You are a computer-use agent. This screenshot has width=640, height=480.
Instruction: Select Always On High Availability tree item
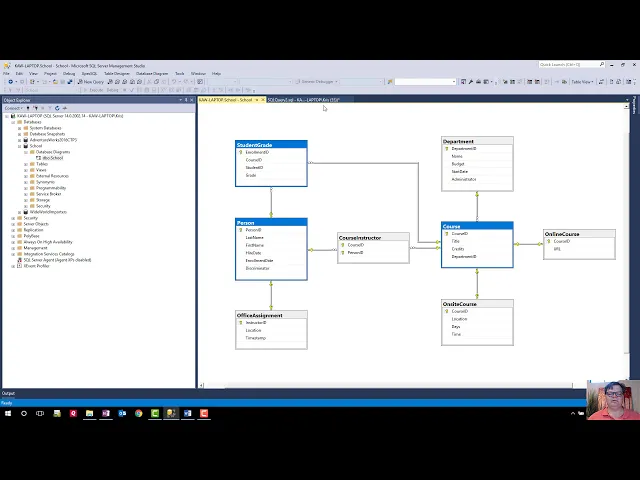pos(48,242)
